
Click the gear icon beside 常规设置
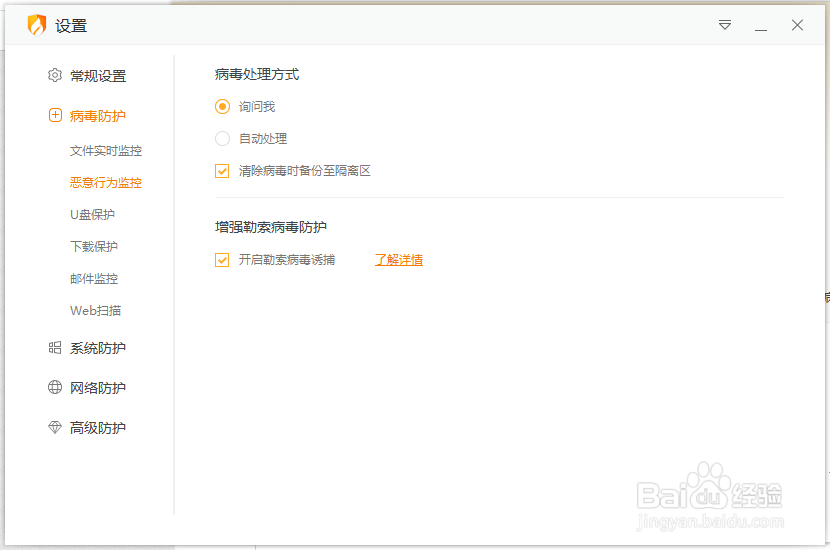pyautogui.click(x=55, y=75)
